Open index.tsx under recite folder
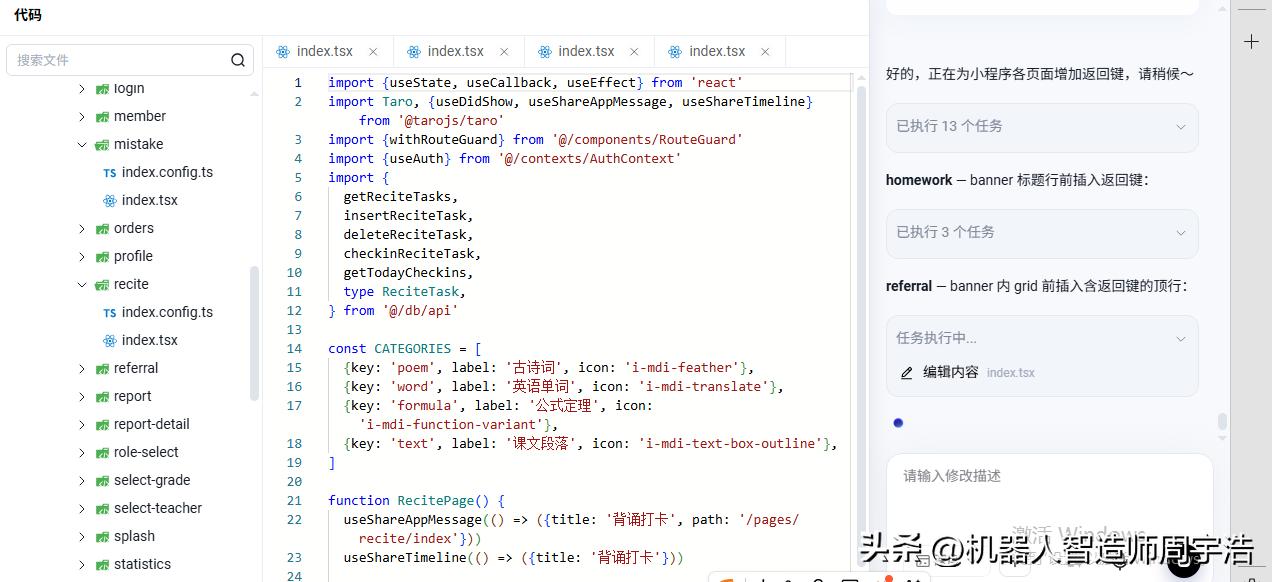 [x=150, y=340]
